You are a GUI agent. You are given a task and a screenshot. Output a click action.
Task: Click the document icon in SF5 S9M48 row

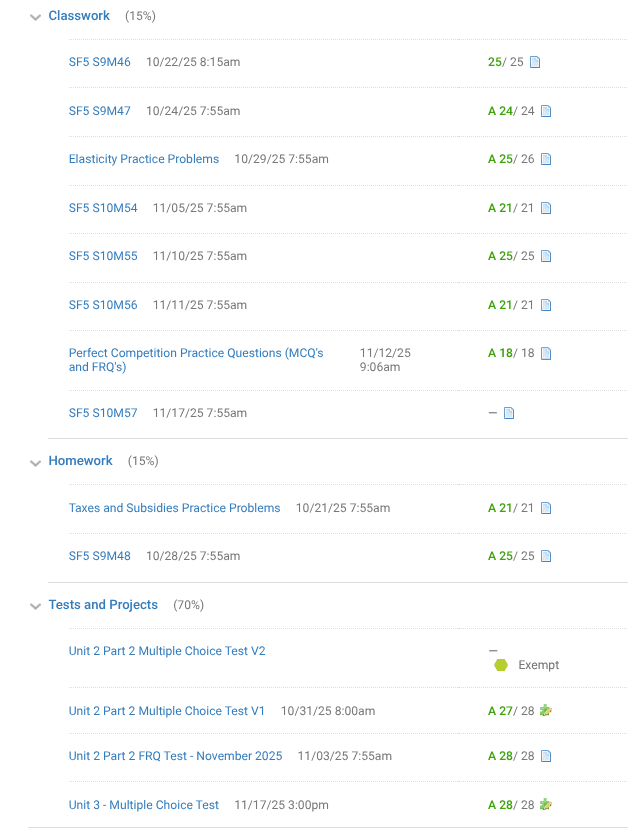tap(546, 556)
